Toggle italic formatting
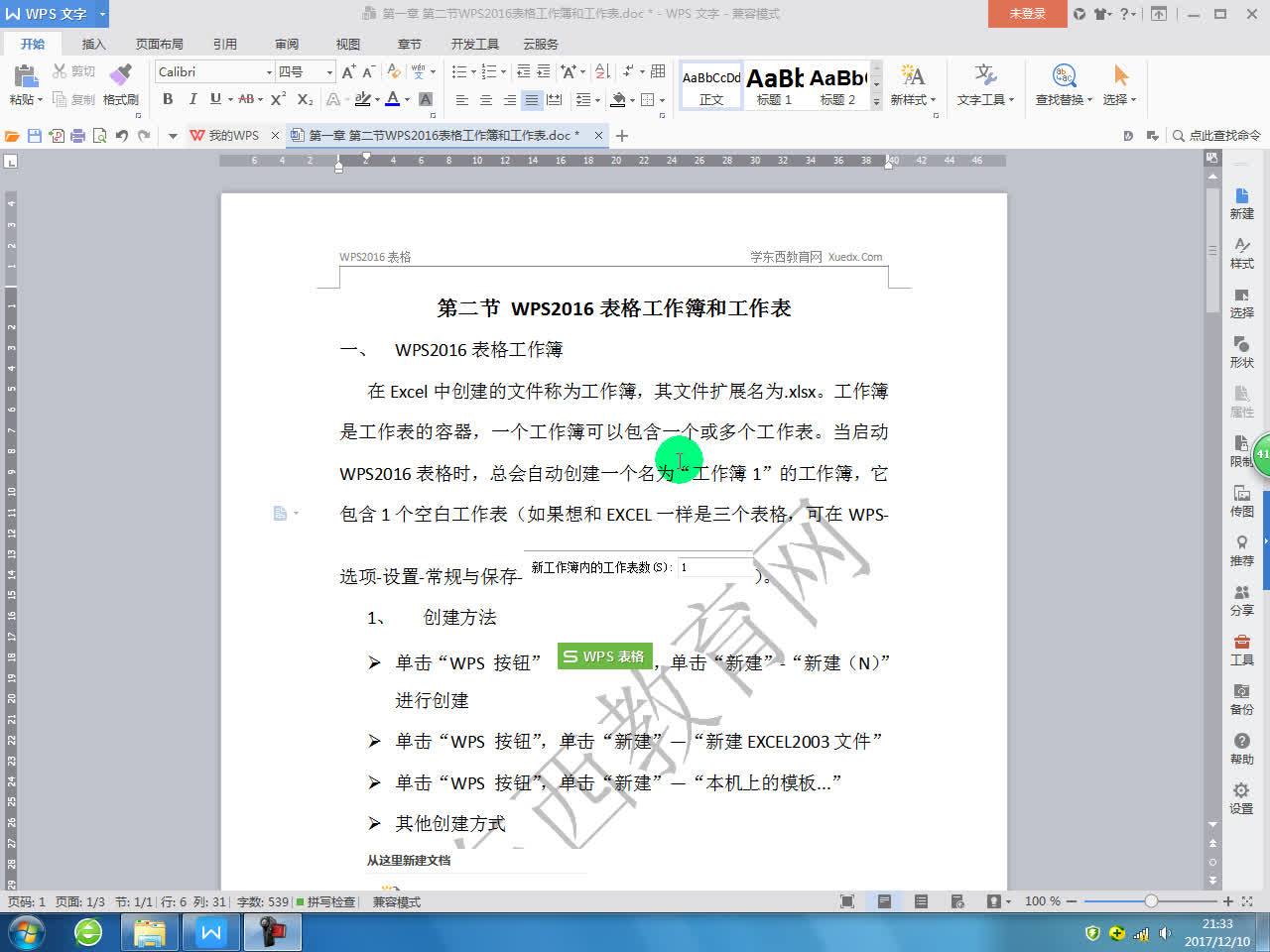 pos(192,100)
